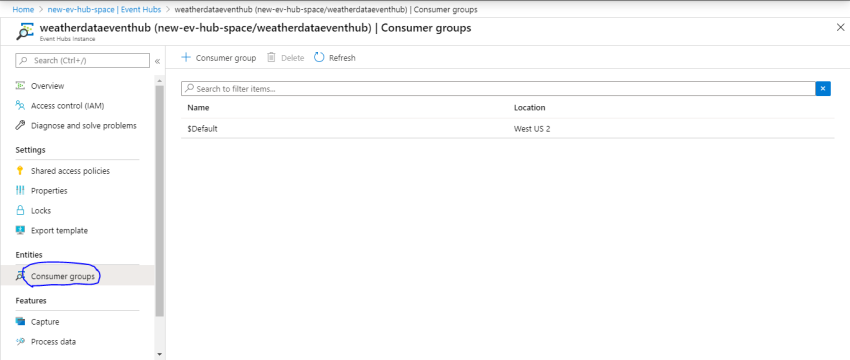Screen dimensions: 850x360
Task: Click the Export template monitor icon
Action: [21, 230]
